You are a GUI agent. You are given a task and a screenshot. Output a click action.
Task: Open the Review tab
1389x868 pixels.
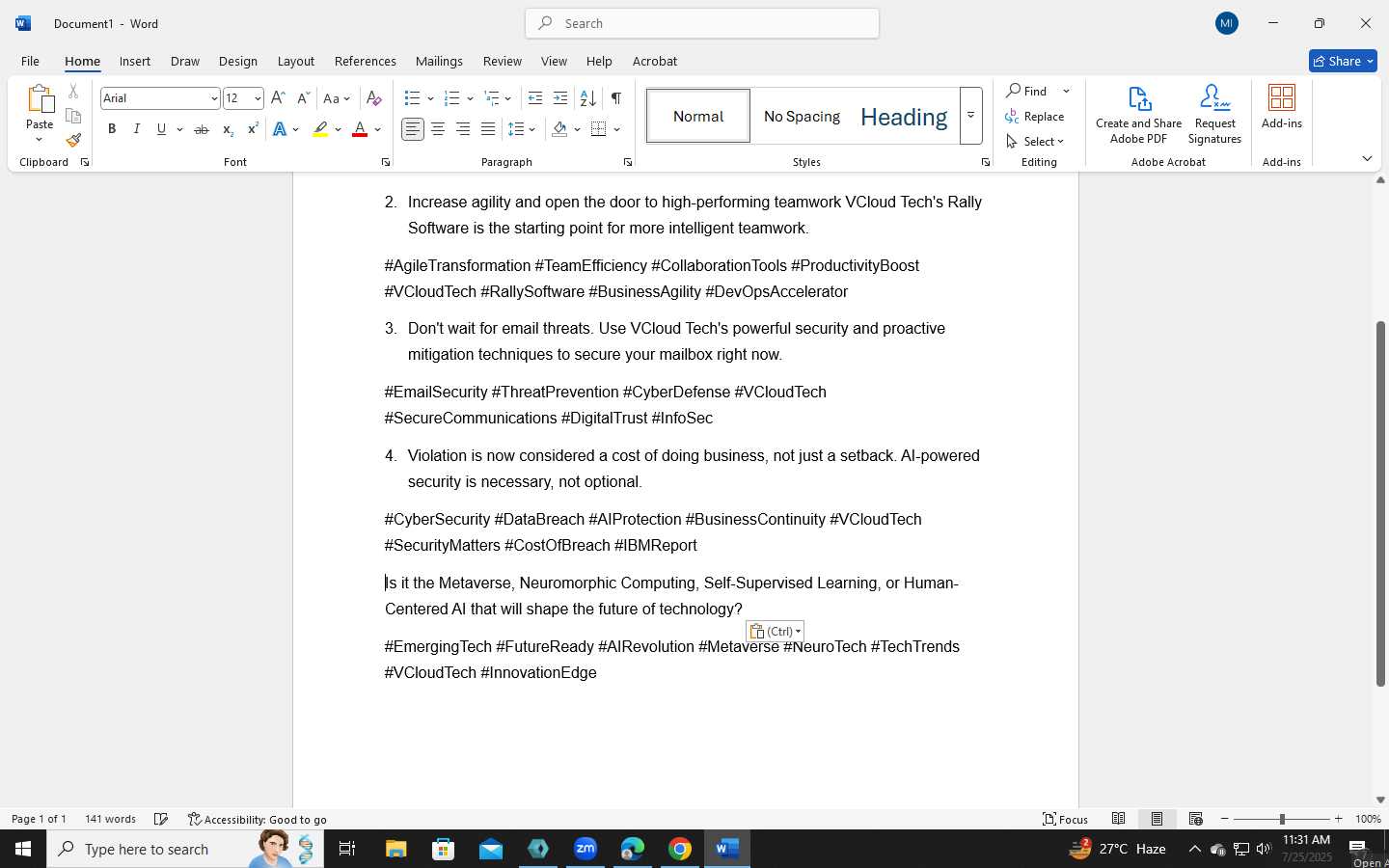pyautogui.click(x=503, y=61)
